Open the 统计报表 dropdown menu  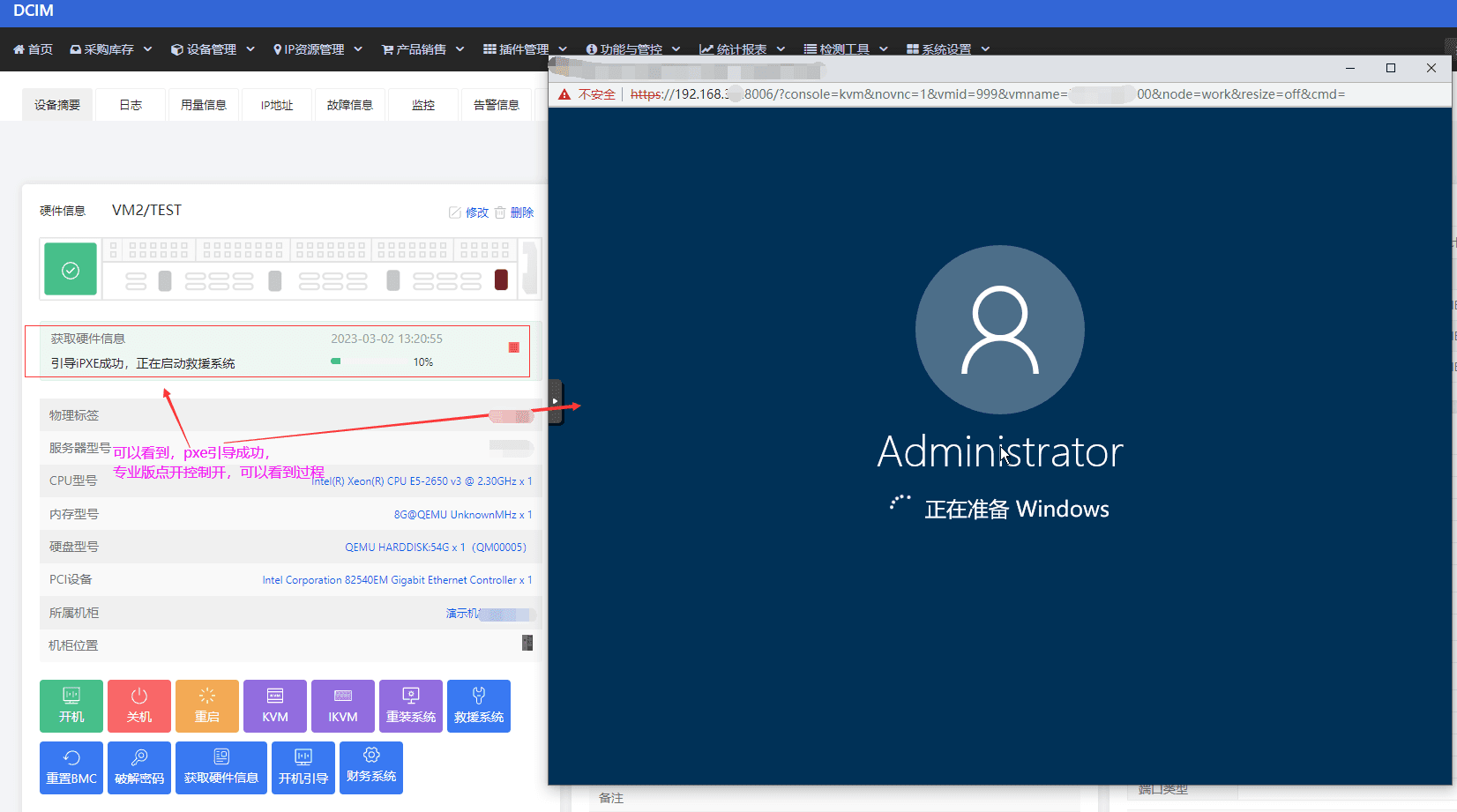pos(742,49)
